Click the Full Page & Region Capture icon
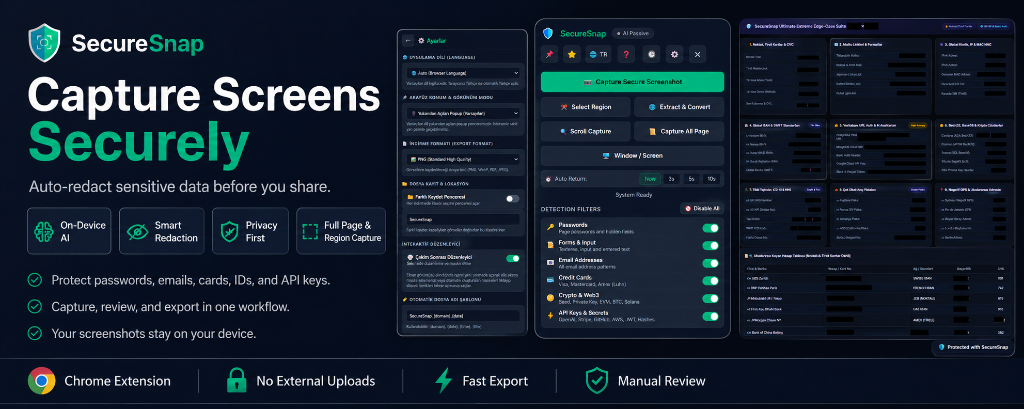The image size is (1024, 409). (x=311, y=231)
